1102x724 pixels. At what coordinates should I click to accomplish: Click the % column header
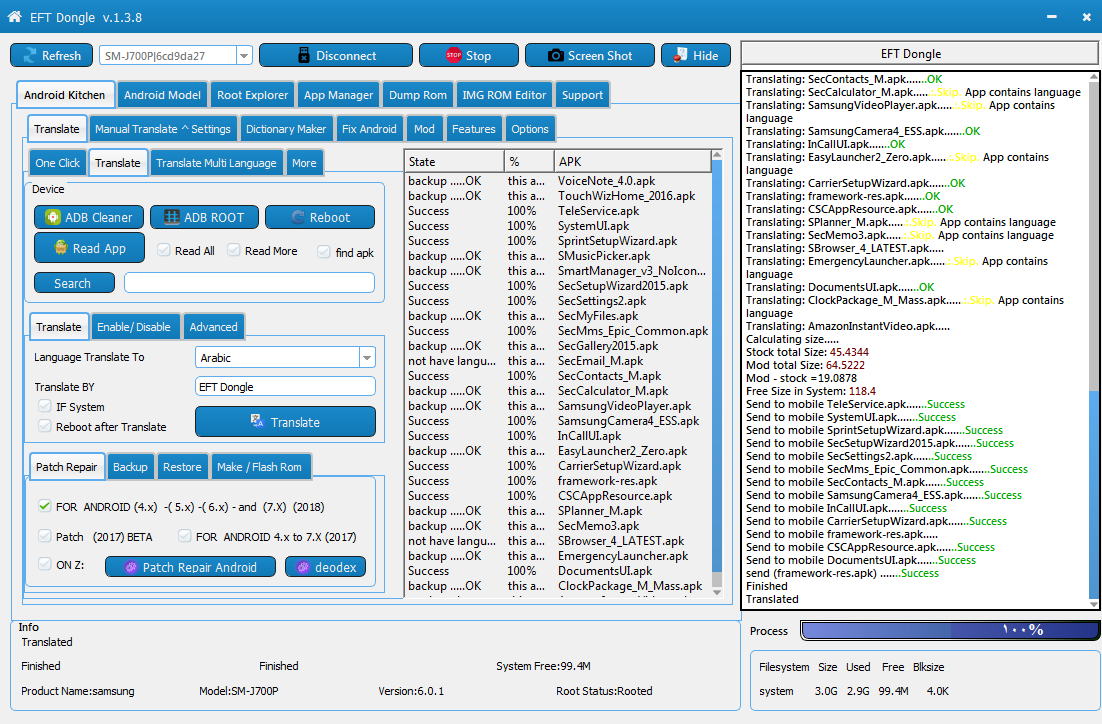[x=529, y=162]
